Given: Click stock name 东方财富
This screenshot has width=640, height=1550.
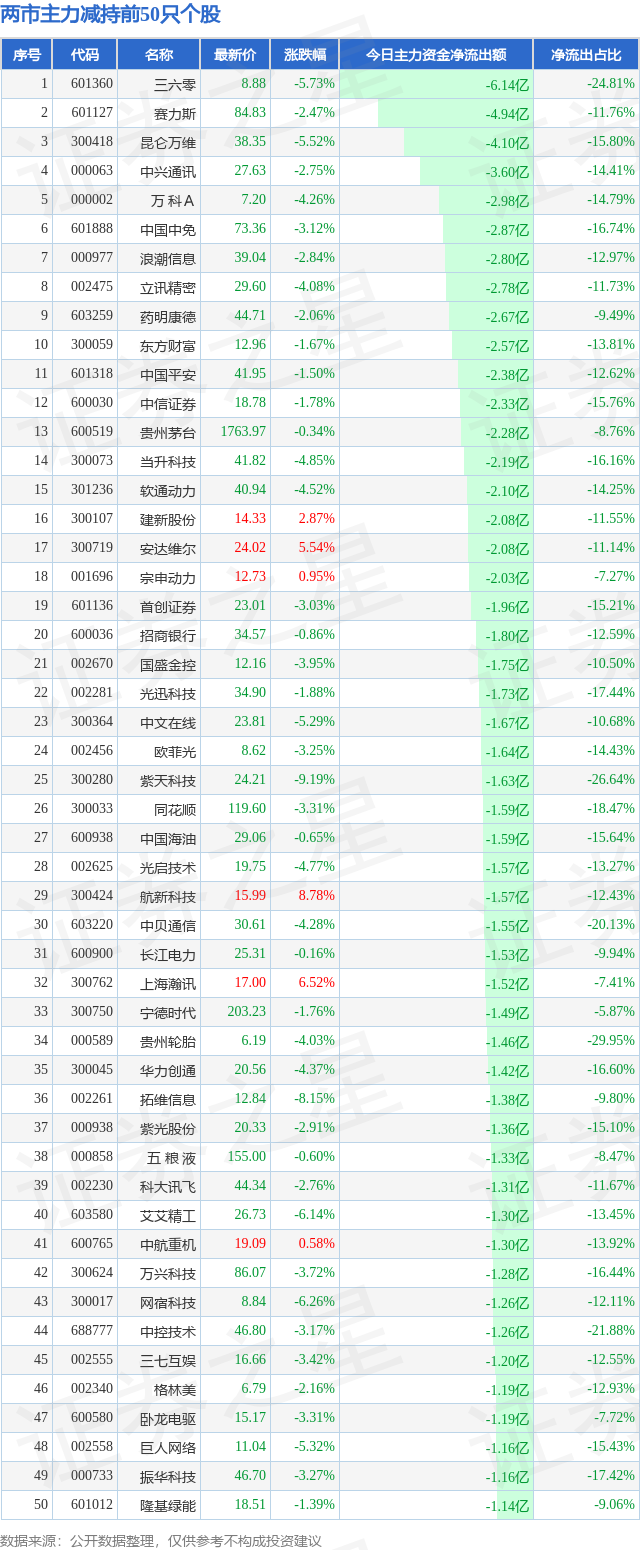Looking at the screenshot, I should click(x=168, y=345).
